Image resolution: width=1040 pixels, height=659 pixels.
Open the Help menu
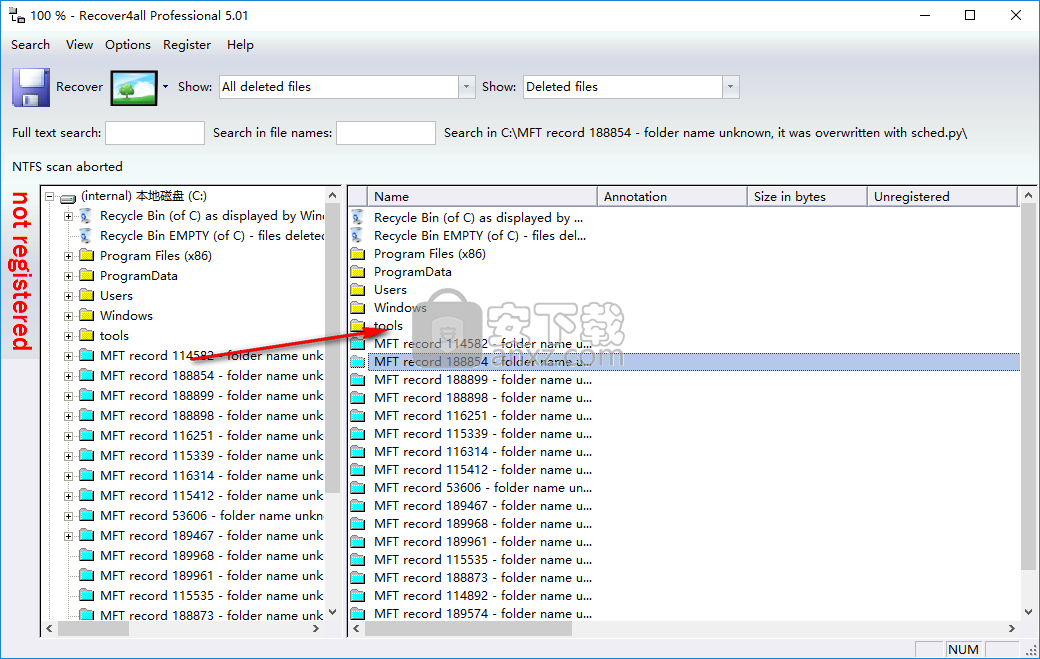coord(240,44)
